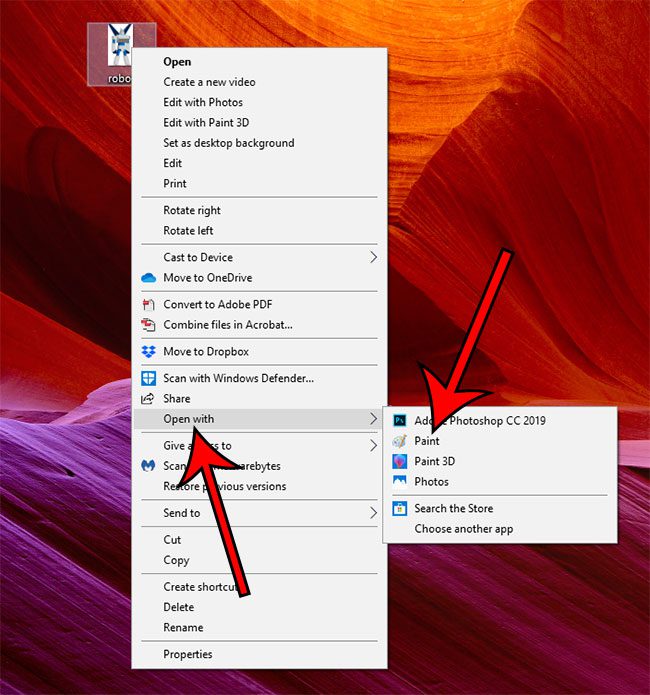Click the Windows Defender shield icon
Viewport: 650px width, 695px height.
tap(149, 379)
